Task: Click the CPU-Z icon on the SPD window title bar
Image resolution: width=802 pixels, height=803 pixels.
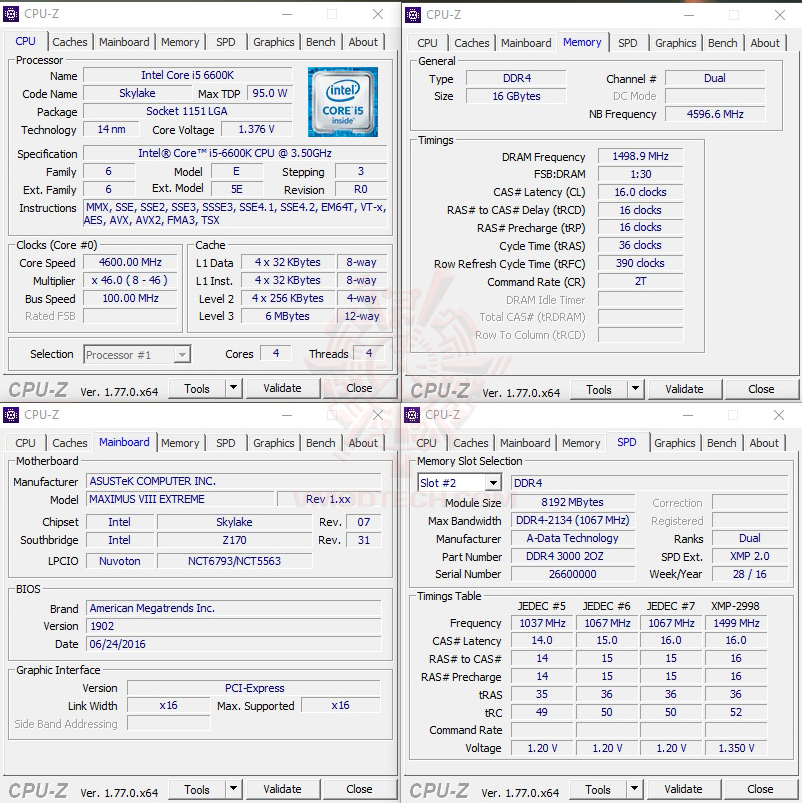Action: [x=412, y=415]
